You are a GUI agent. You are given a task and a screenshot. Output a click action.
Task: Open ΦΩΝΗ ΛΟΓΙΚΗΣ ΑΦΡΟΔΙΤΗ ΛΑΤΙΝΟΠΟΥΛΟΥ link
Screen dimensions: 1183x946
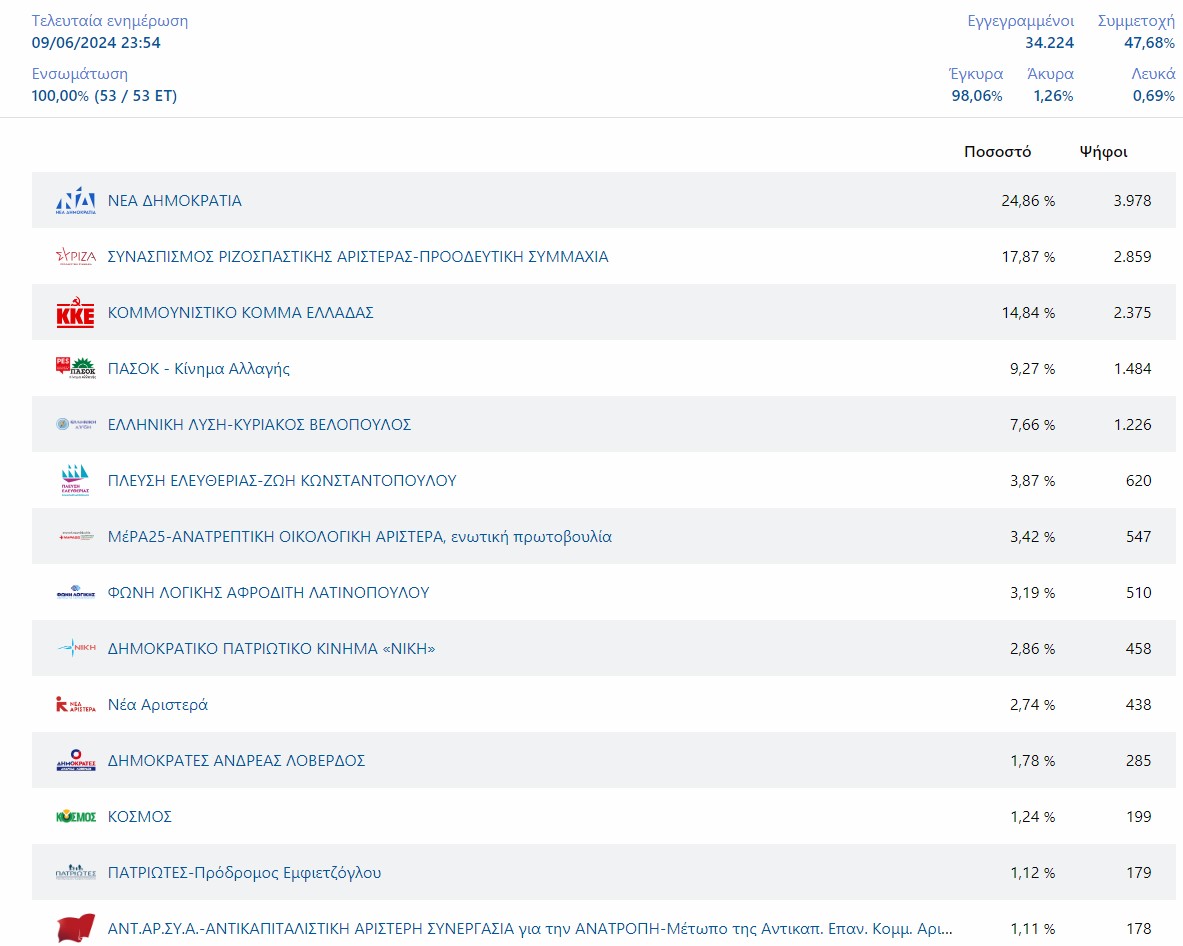pos(269,592)
